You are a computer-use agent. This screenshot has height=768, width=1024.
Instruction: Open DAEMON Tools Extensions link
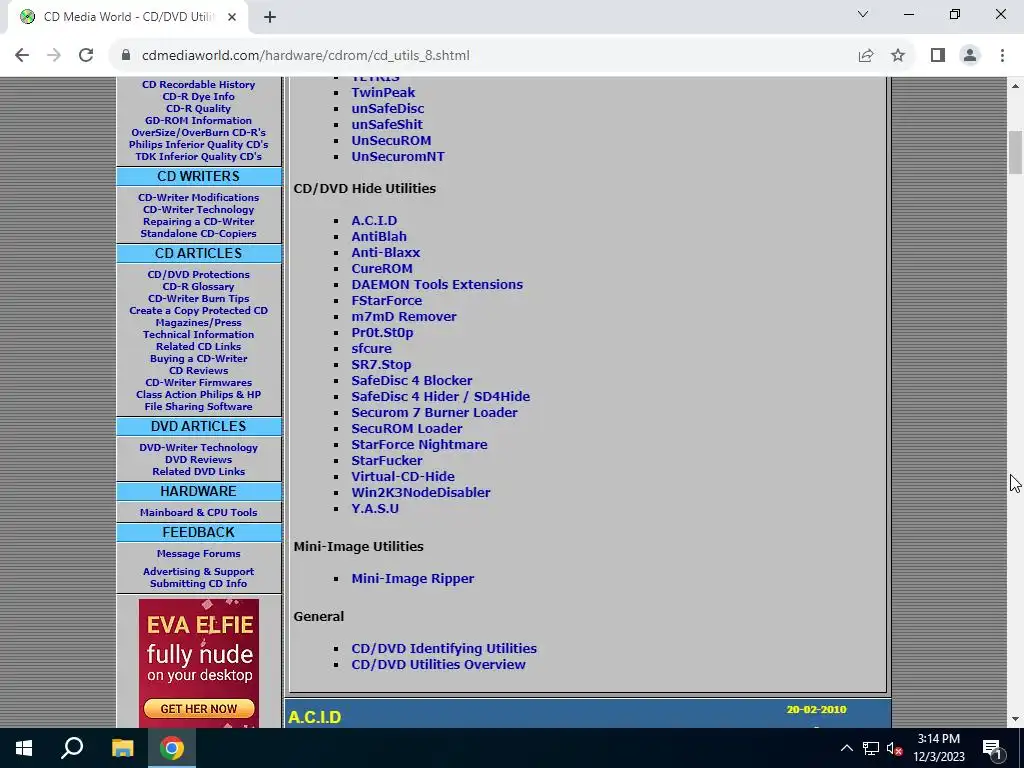tap(437, 285)
